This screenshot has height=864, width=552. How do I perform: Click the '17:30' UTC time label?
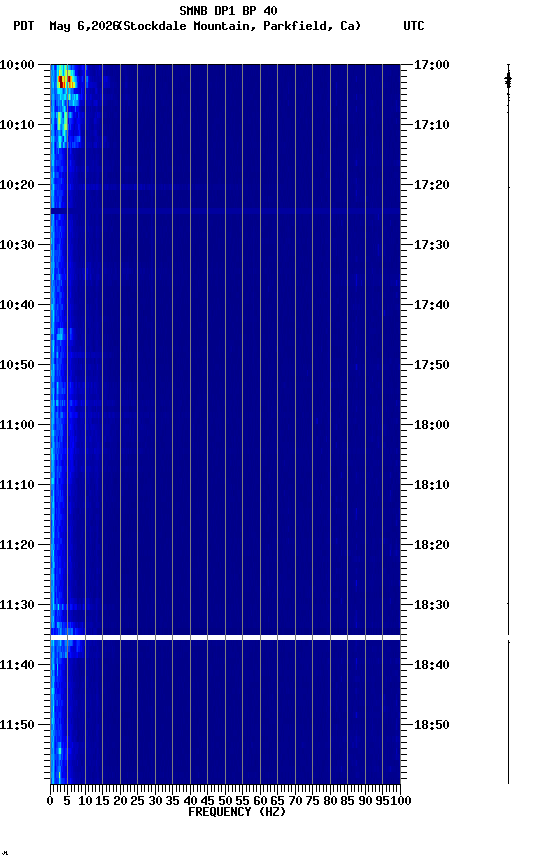coord(432,245)
